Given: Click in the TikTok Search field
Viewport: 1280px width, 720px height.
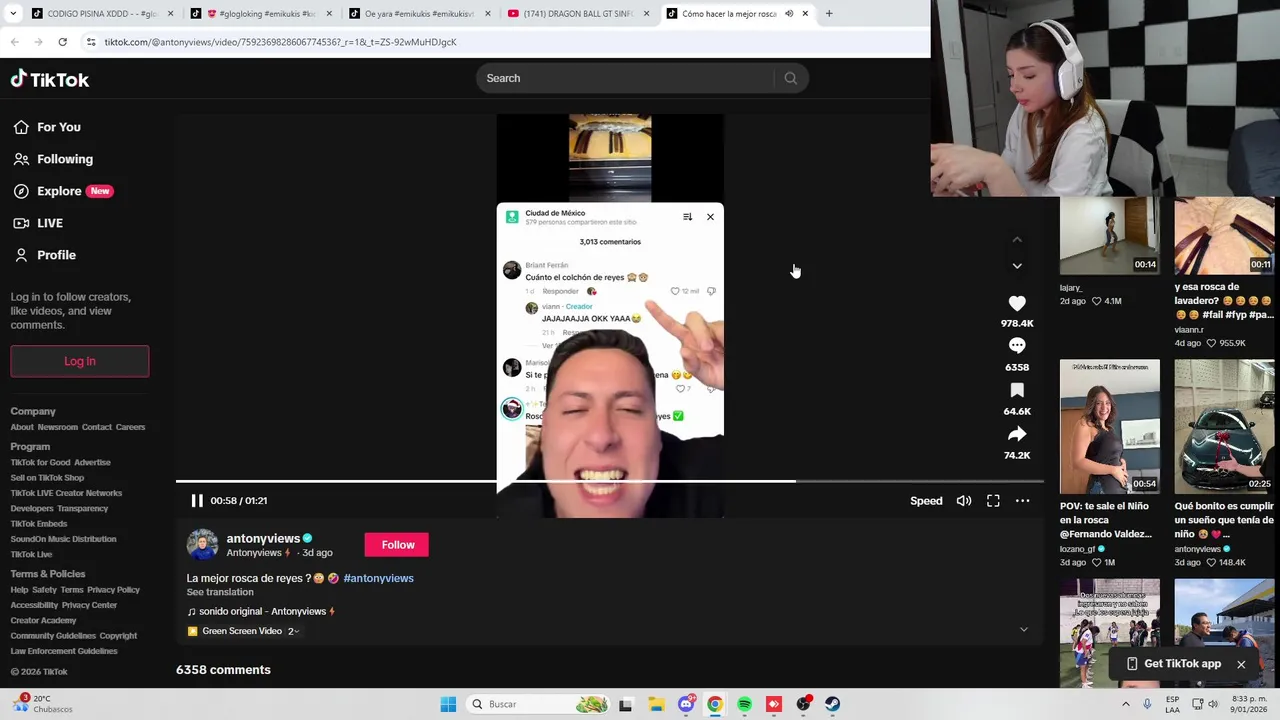Looking at the screenshot, I should point(625,78).
